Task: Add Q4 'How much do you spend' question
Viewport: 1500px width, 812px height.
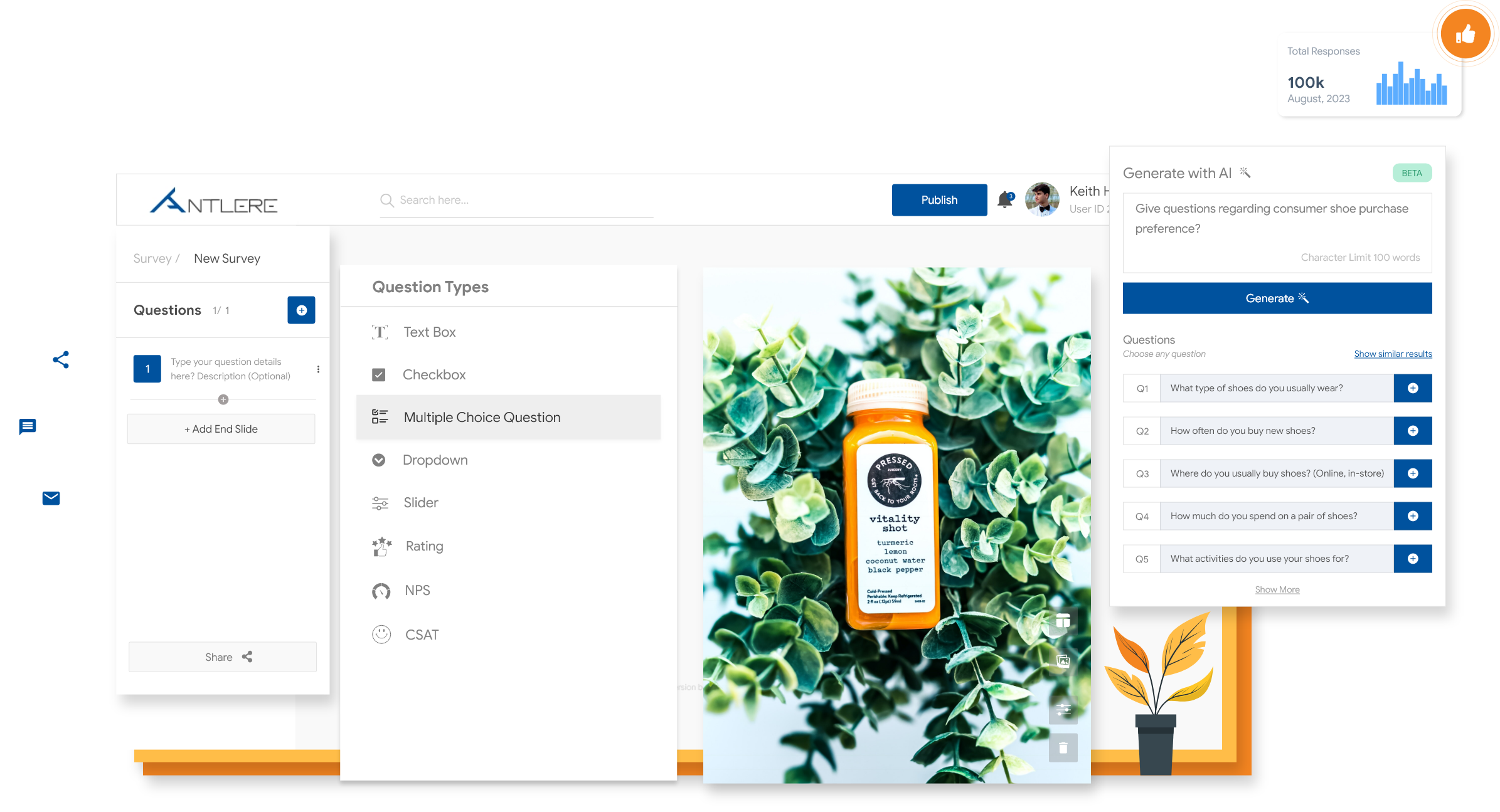Action: (x=1412, y=516)
